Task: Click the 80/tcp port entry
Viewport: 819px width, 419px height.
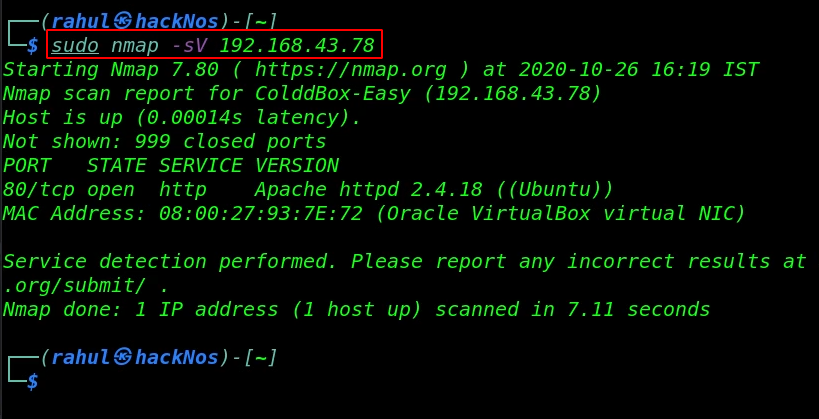Action: point(39,190)
